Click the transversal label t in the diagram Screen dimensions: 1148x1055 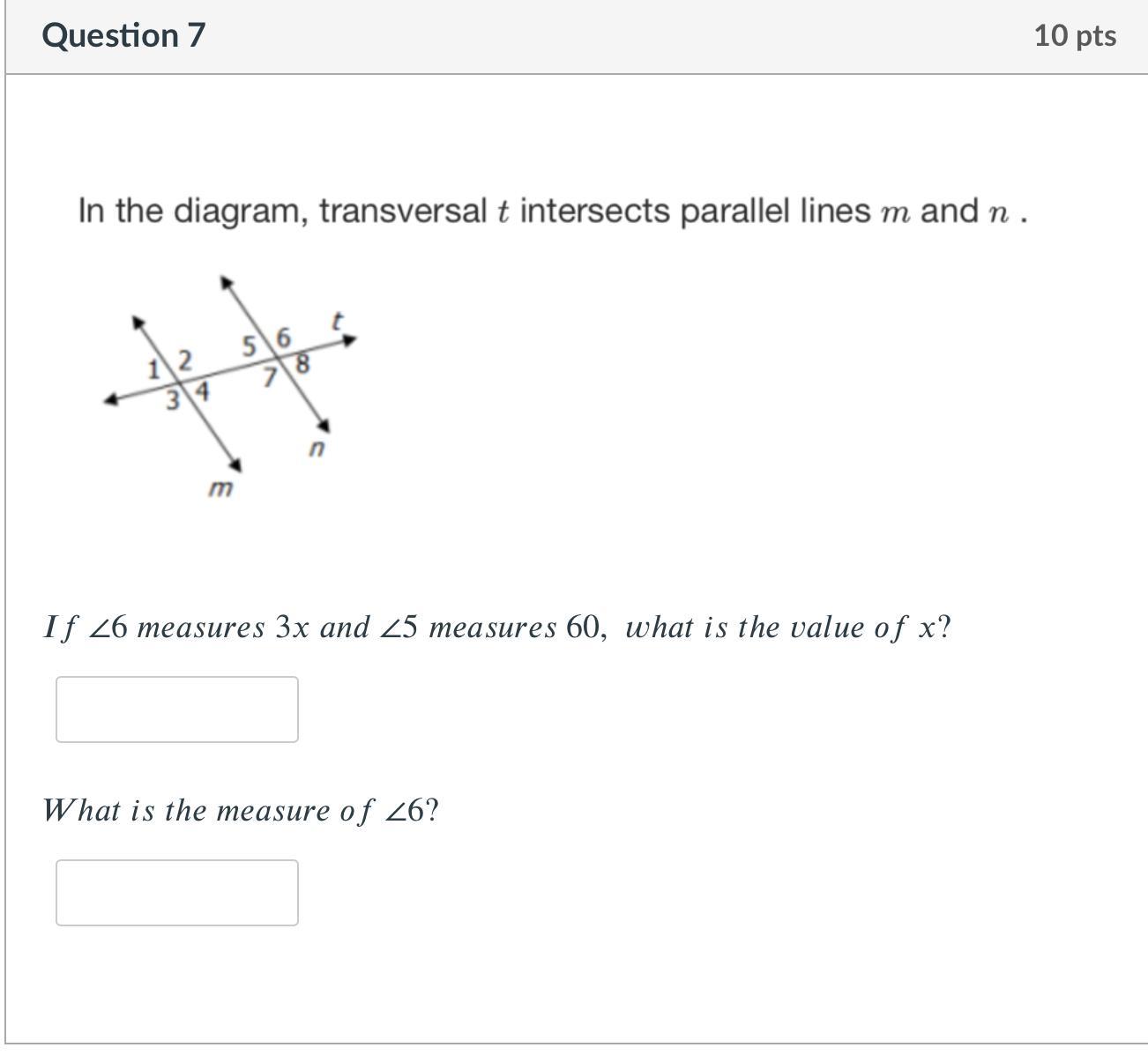[x=336, y=321]
